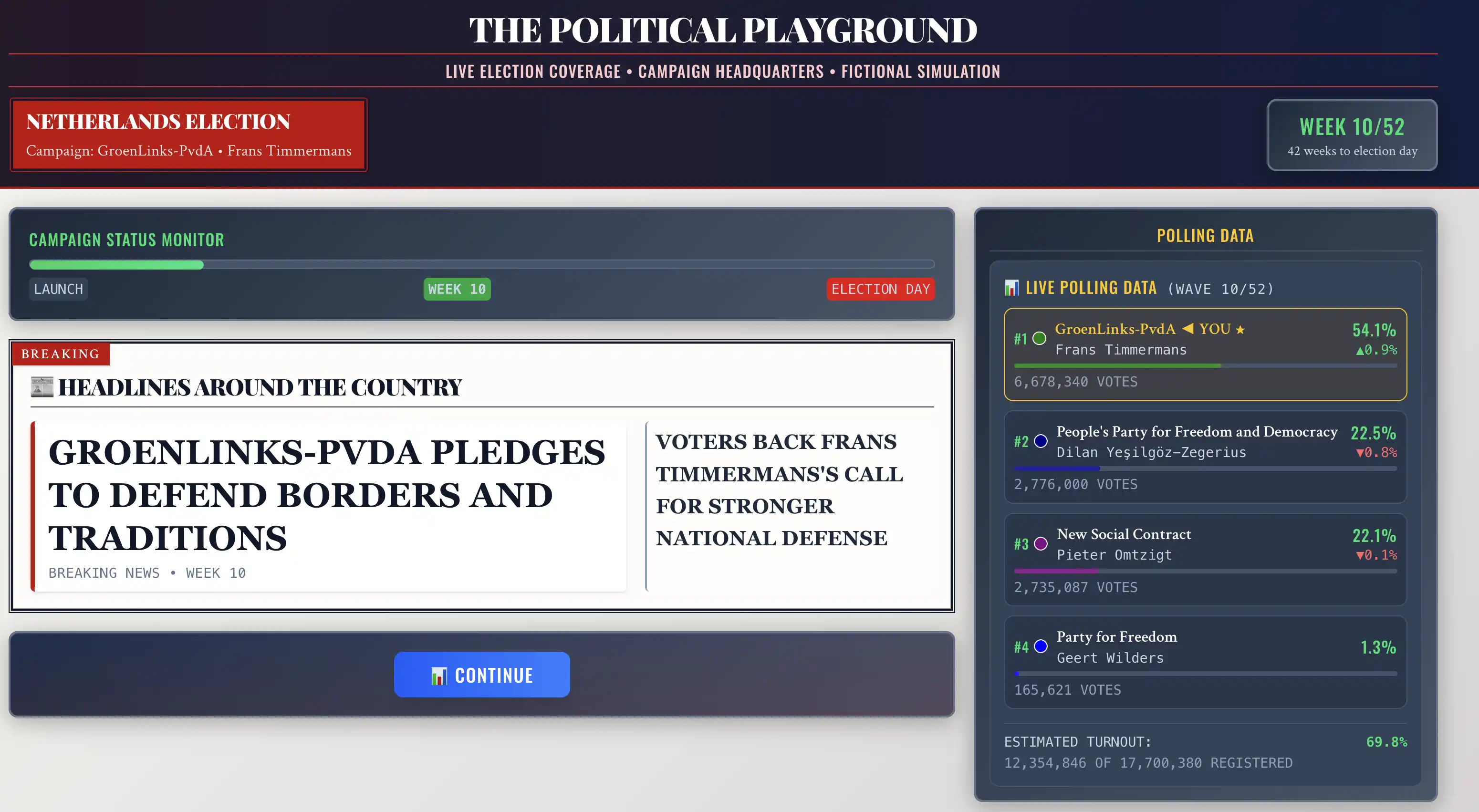Image resolution: width=1479 pixels, height=812 pixels.
Task: Click the ▲0.9% change indicator
Action: click(1376, 350)
